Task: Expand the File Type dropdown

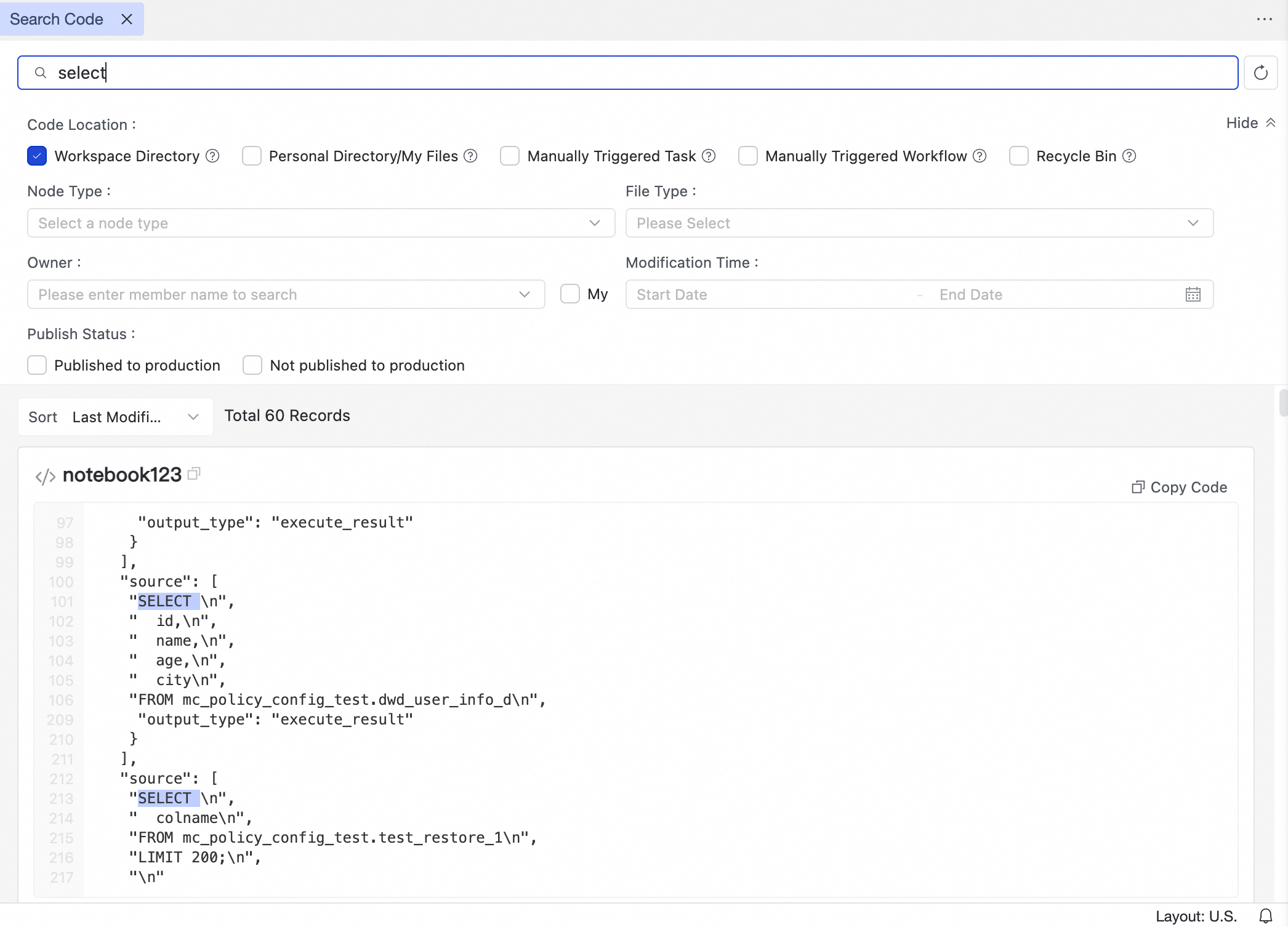Action: coord(919,223)
